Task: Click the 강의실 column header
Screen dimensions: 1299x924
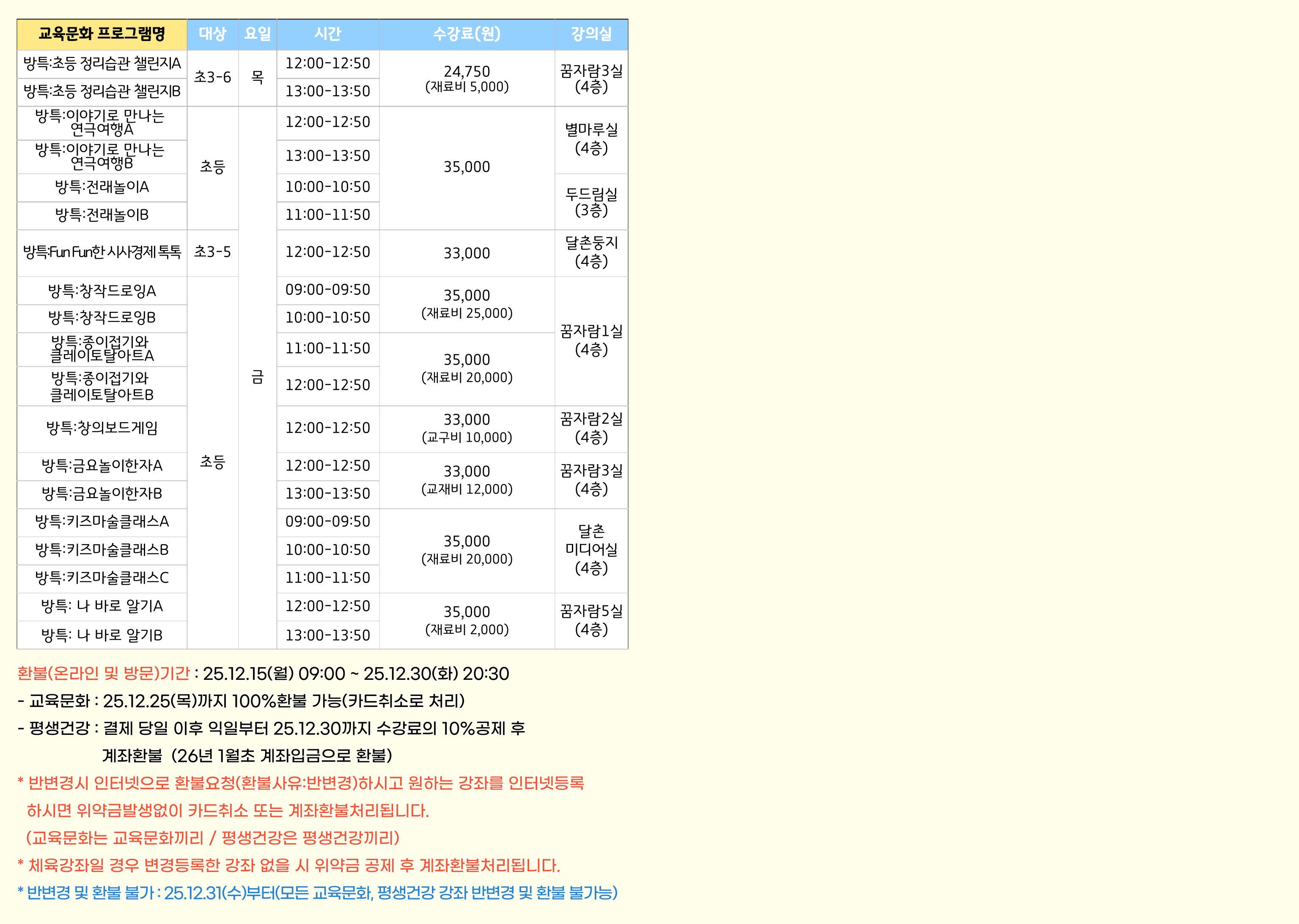Action: pos(591,34)
